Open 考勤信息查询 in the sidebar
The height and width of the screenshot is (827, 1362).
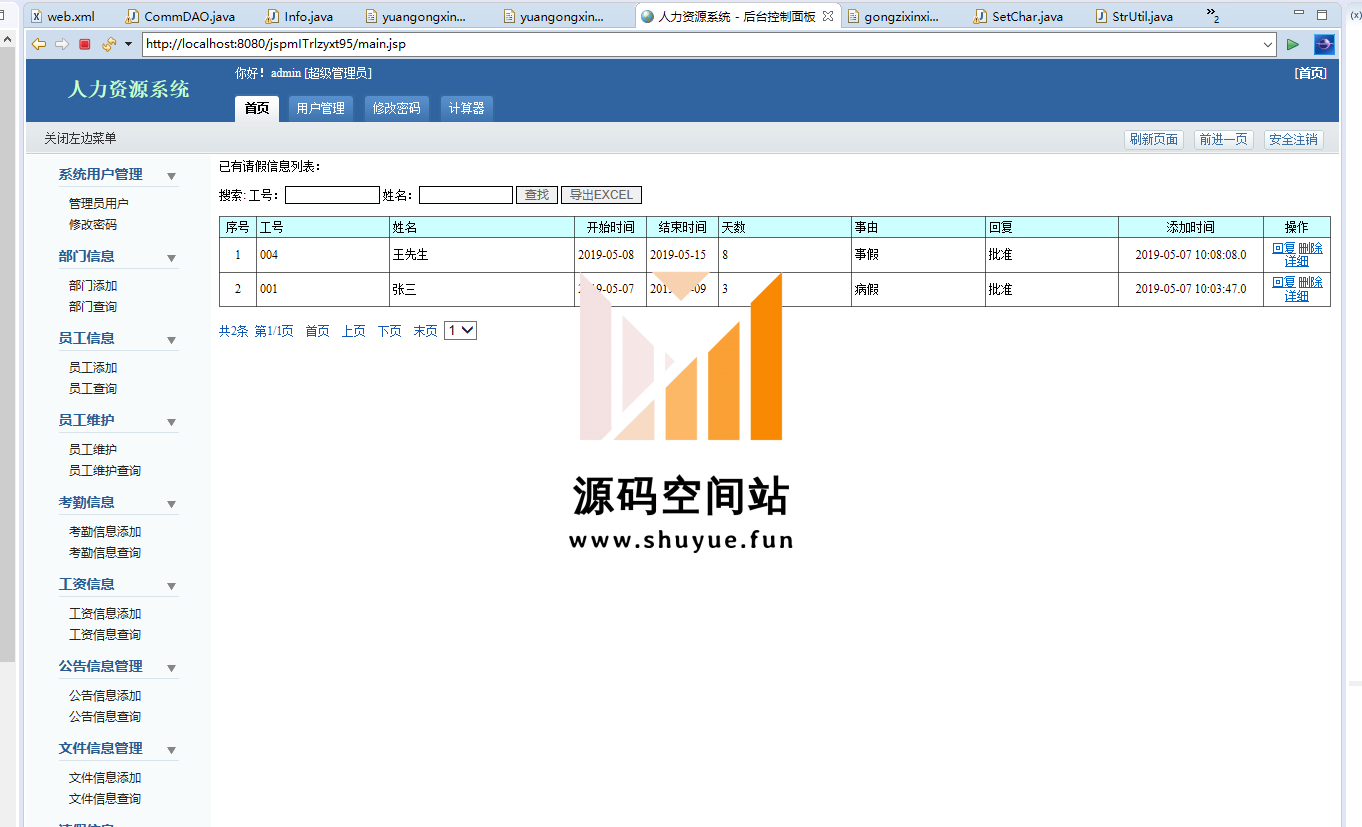click(x=105, y=553)
